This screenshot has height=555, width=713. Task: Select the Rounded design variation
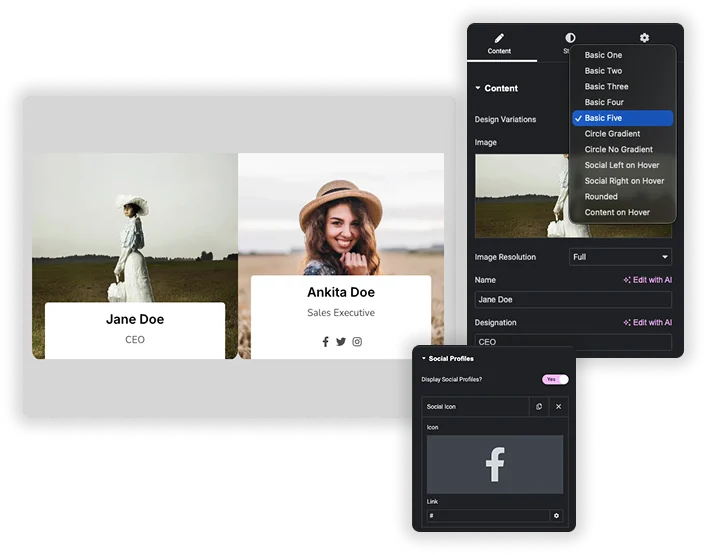tap(601, 196)
